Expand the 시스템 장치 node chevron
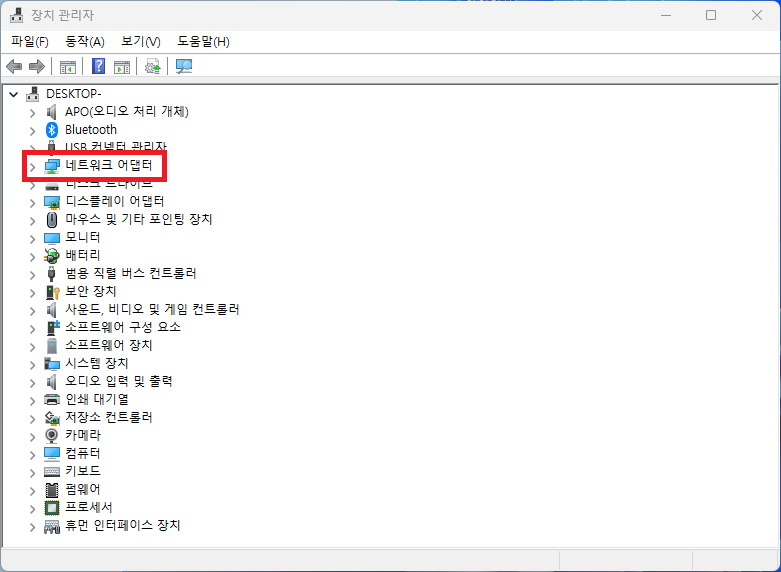Viewport: 781px width, 572px height. pyautogui.click(x=32, y=365)
